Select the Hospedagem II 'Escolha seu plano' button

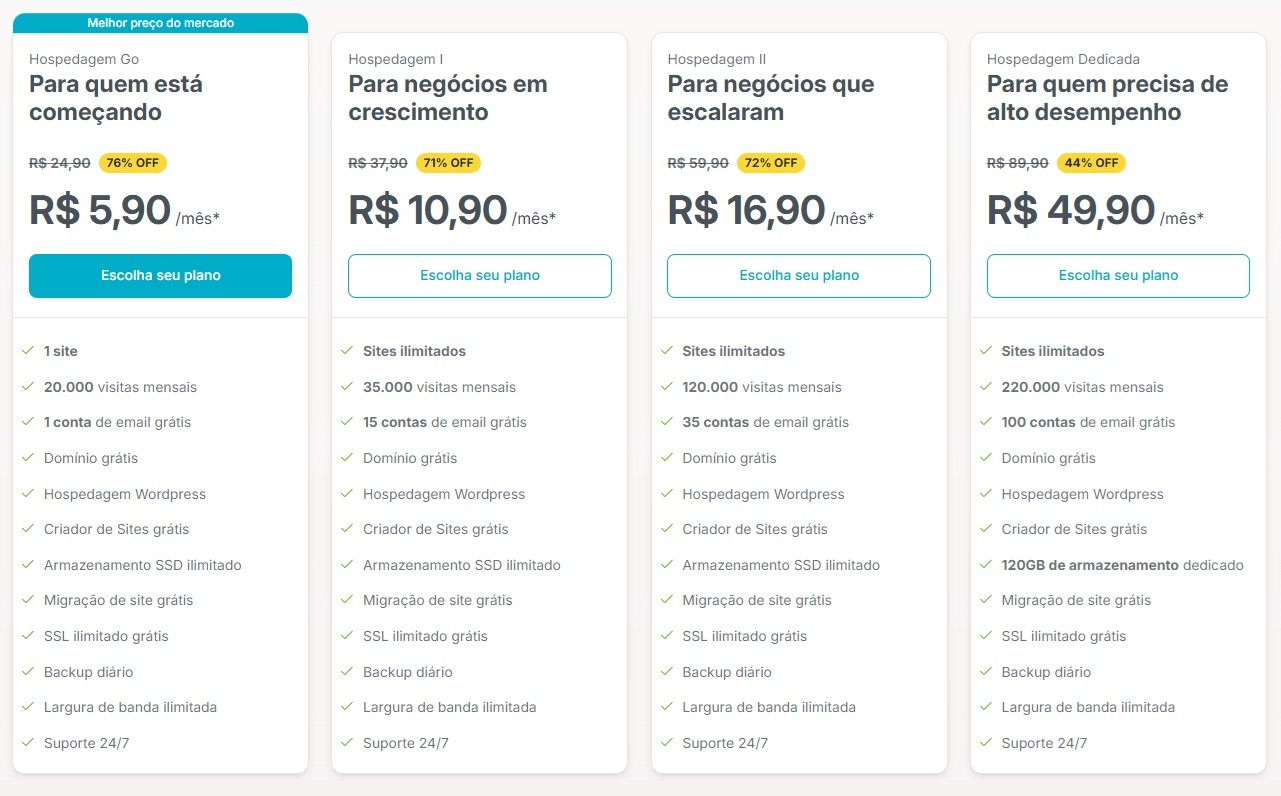coord(798,276)
